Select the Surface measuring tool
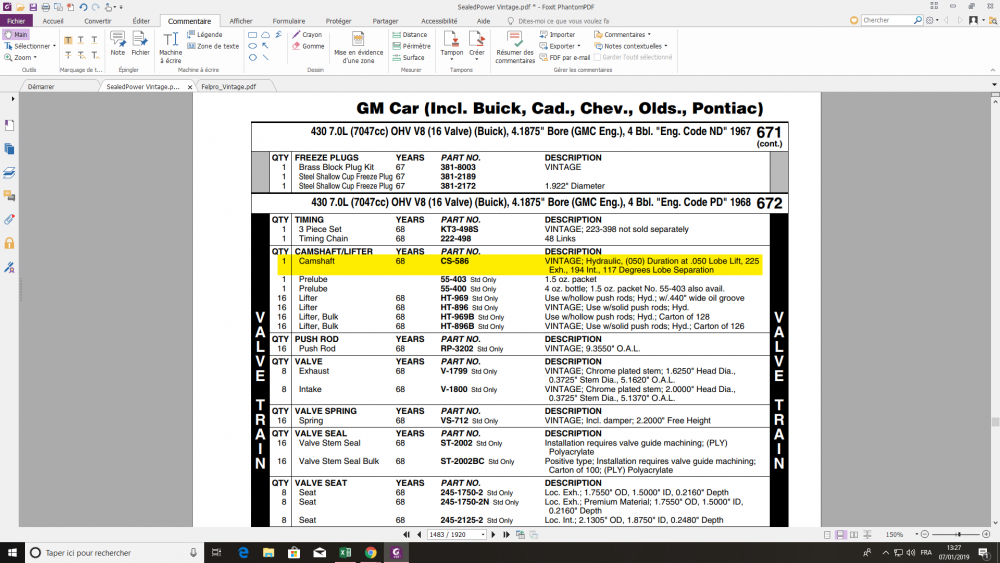 pyautogui.click(x=408, y=57)
